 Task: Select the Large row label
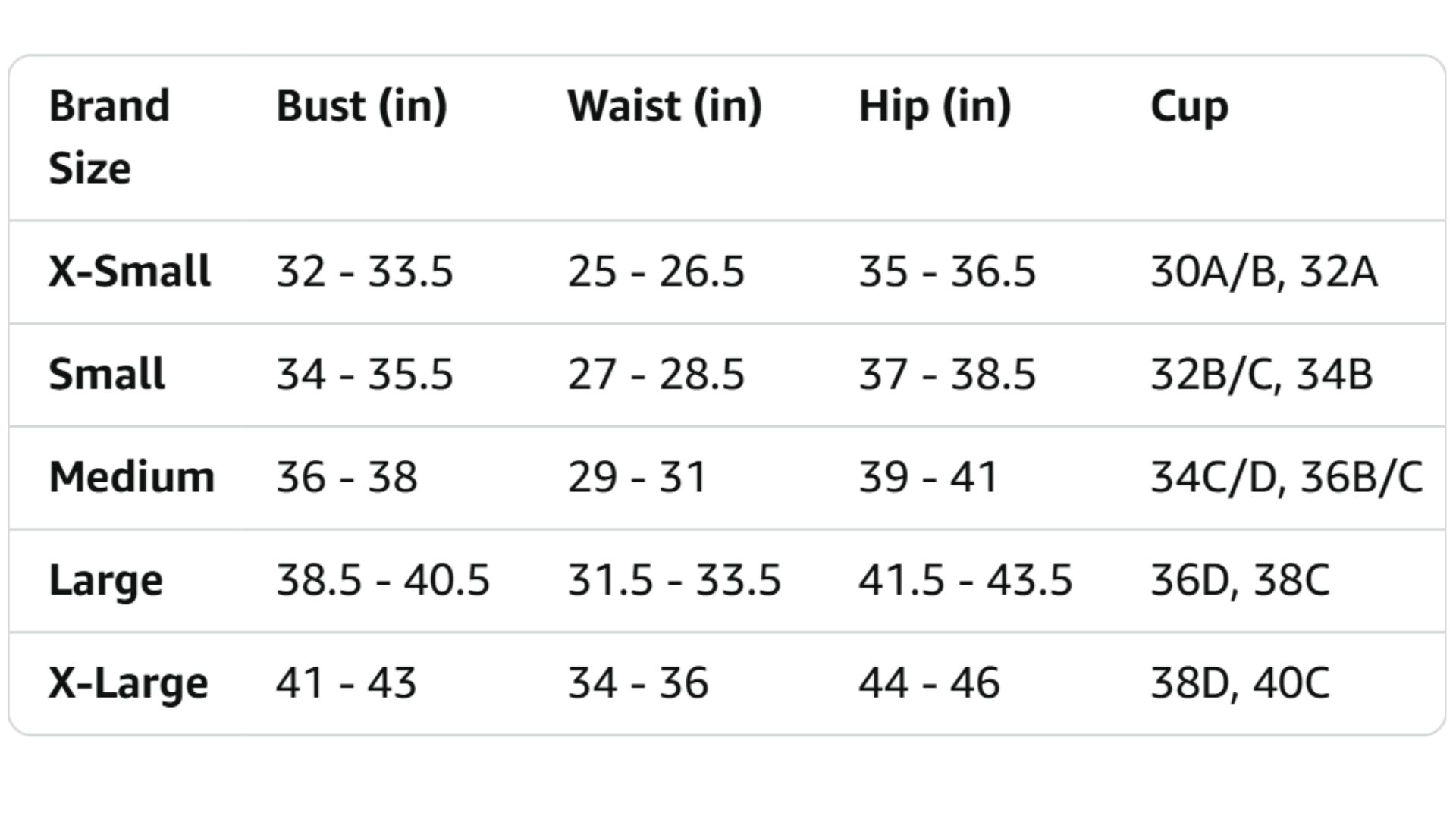click(x=105, y=580)
